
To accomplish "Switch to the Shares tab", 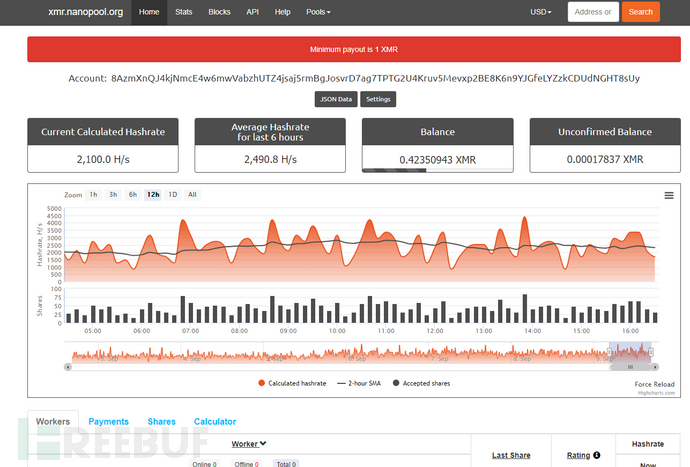I will (x=161, y=422).
